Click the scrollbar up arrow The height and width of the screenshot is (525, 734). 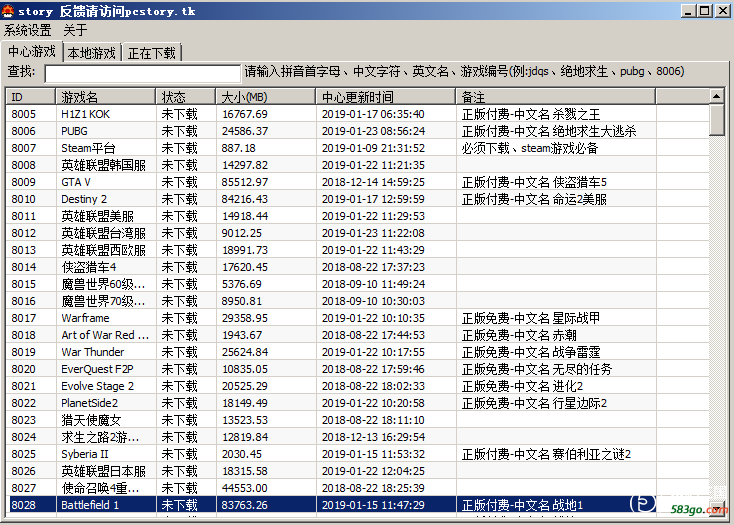click(716, 96)
